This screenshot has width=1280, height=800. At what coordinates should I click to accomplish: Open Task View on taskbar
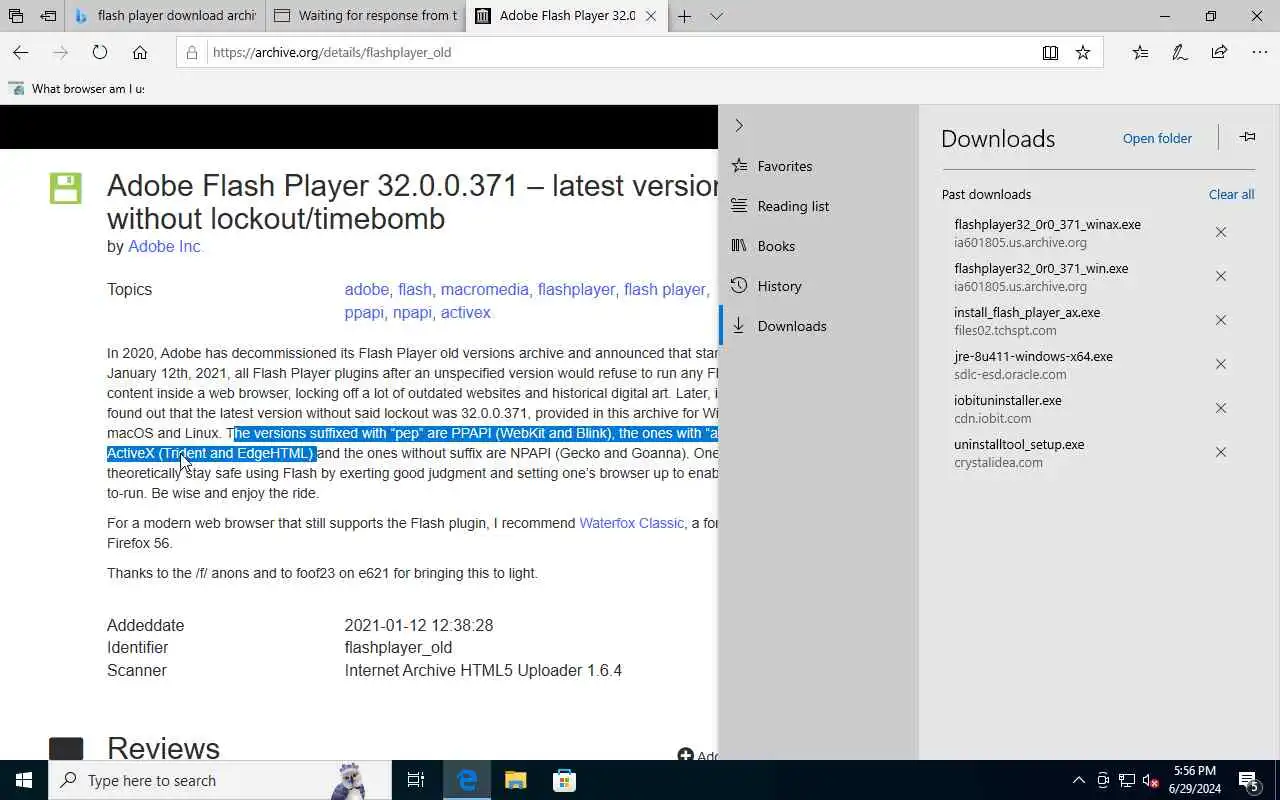(416, 780)
